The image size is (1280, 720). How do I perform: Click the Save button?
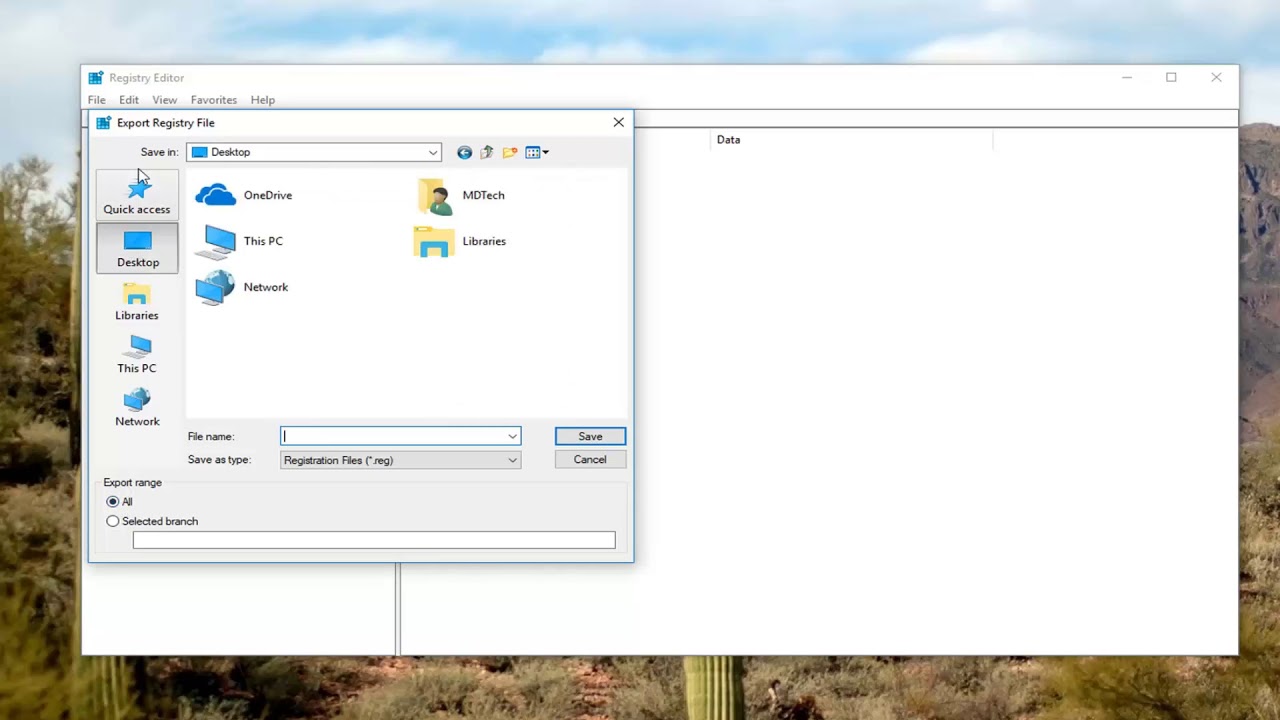tap(589, 436)
